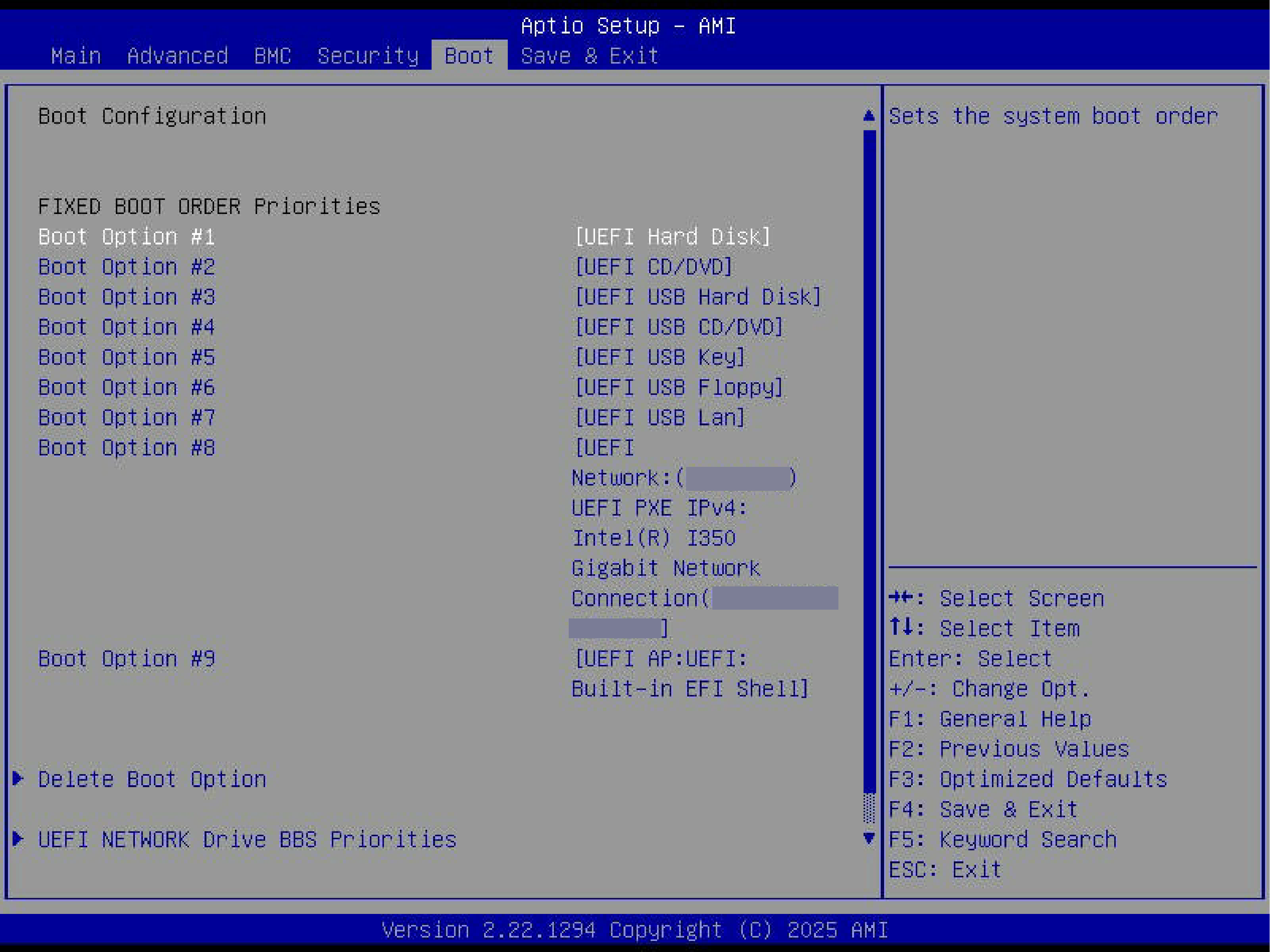Click the scrollbar up arrow
Screen dimensions: 1270x952
pyautogui.click(x=869, y=115)
